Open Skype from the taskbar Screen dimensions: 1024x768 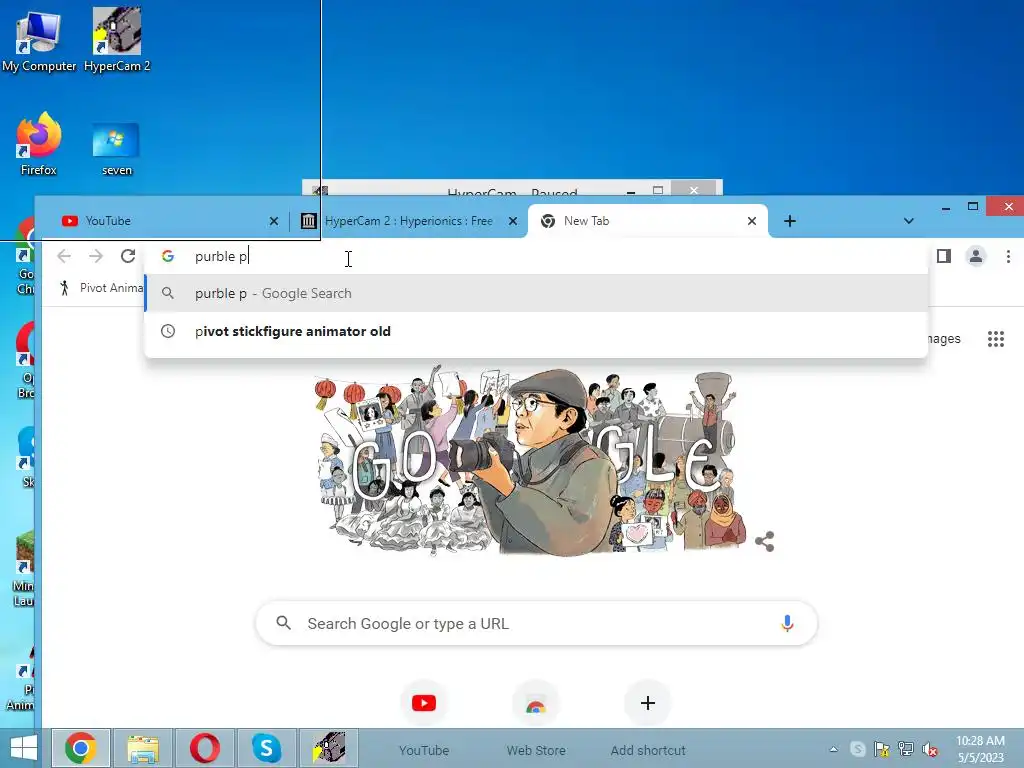tap(266, 748)
